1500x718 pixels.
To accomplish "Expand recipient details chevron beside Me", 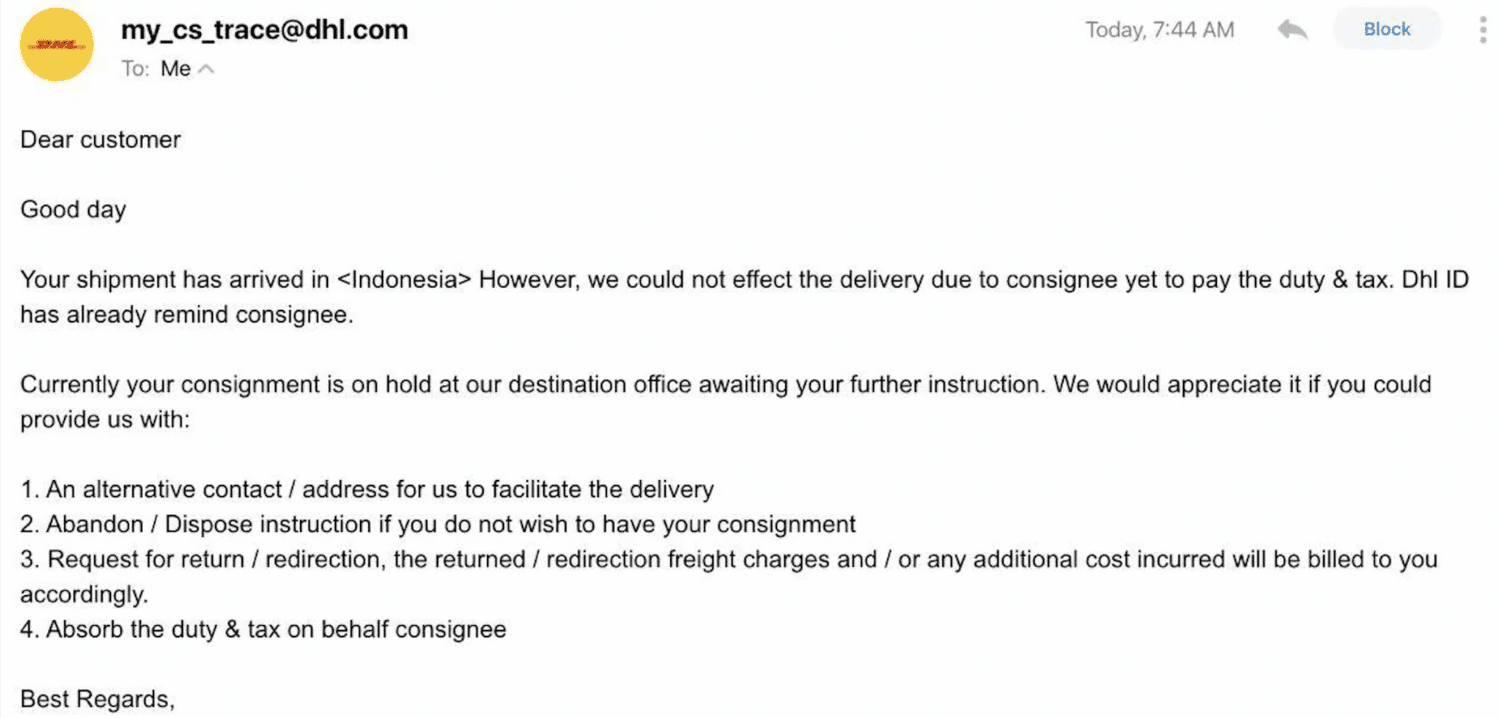I will 206,69.
